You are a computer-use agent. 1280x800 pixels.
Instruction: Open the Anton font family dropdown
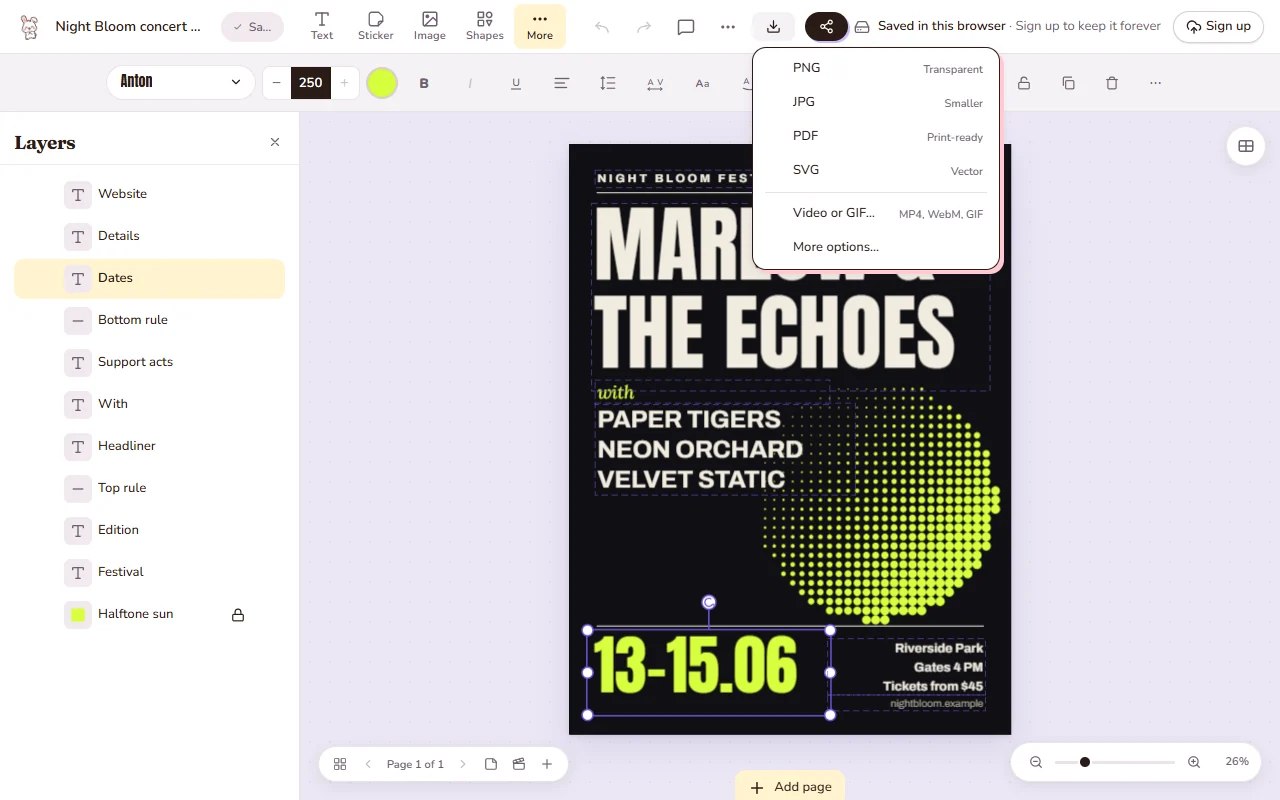(181, 82)
